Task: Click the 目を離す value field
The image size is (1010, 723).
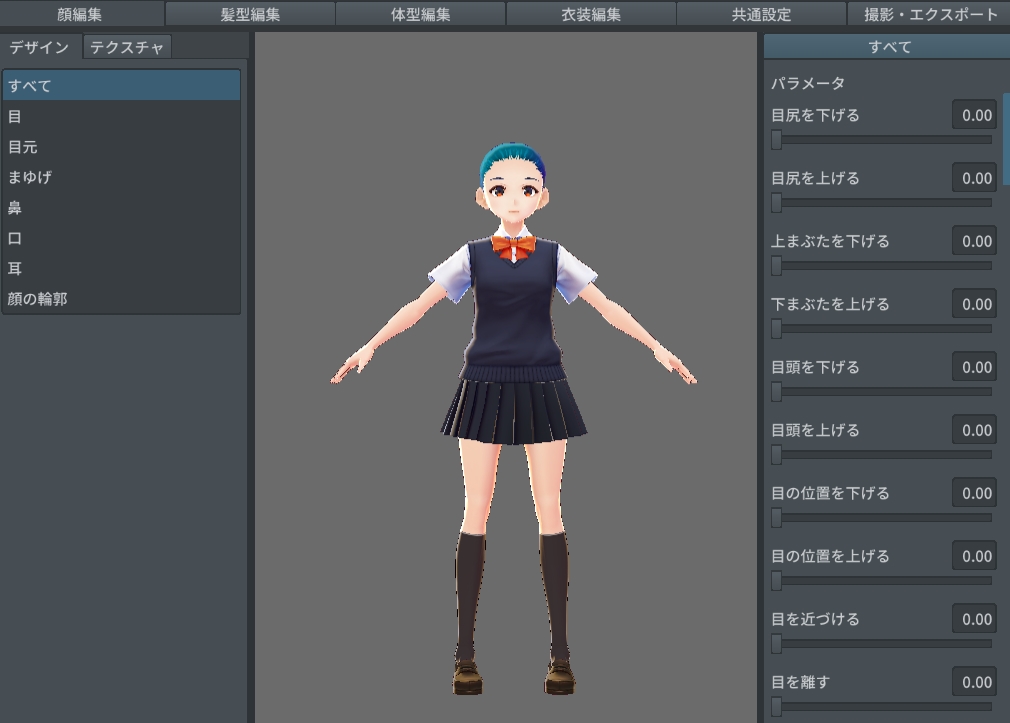Action: tap(975, 682)
